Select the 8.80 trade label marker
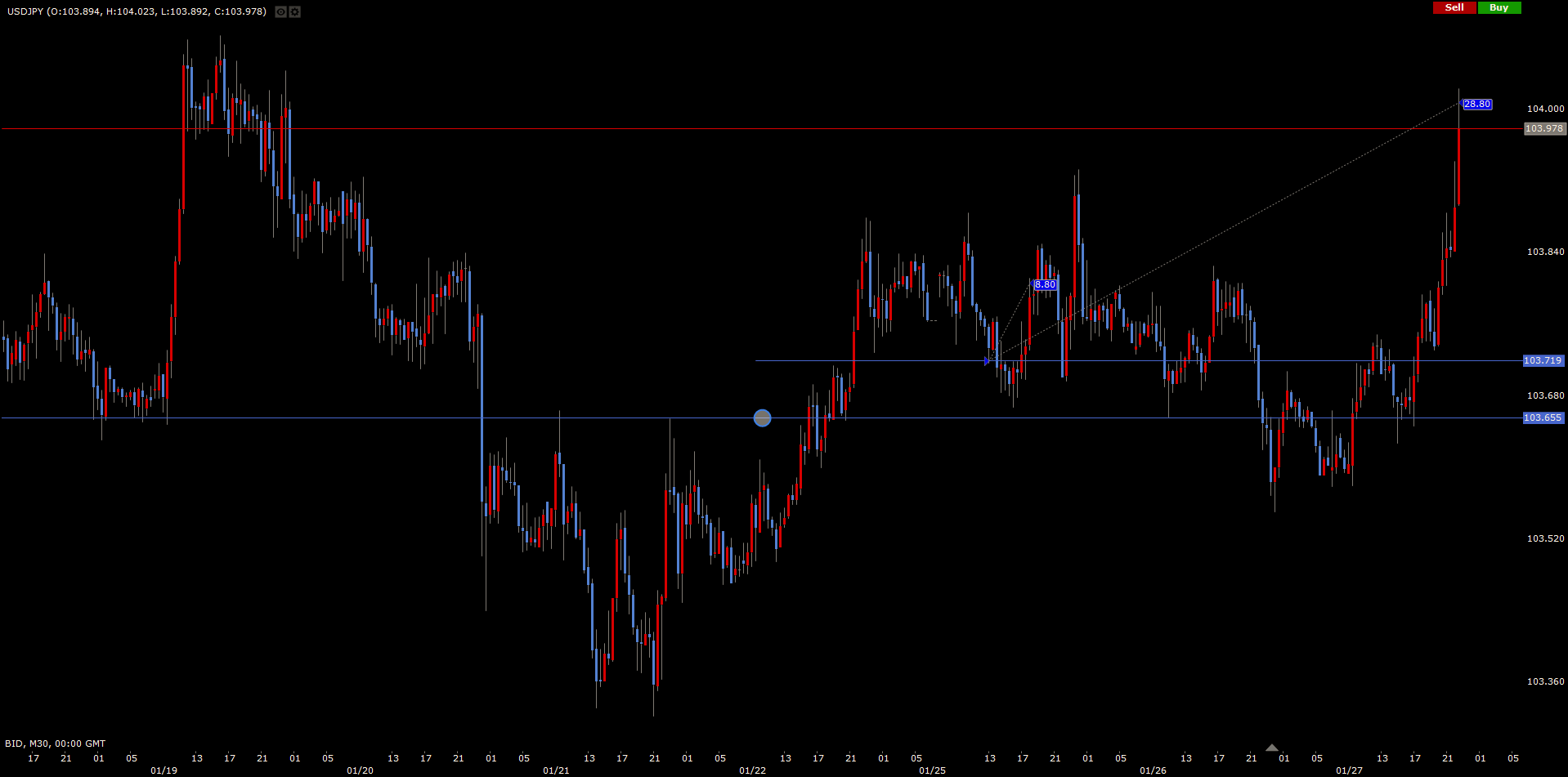 click(1045, 285)
